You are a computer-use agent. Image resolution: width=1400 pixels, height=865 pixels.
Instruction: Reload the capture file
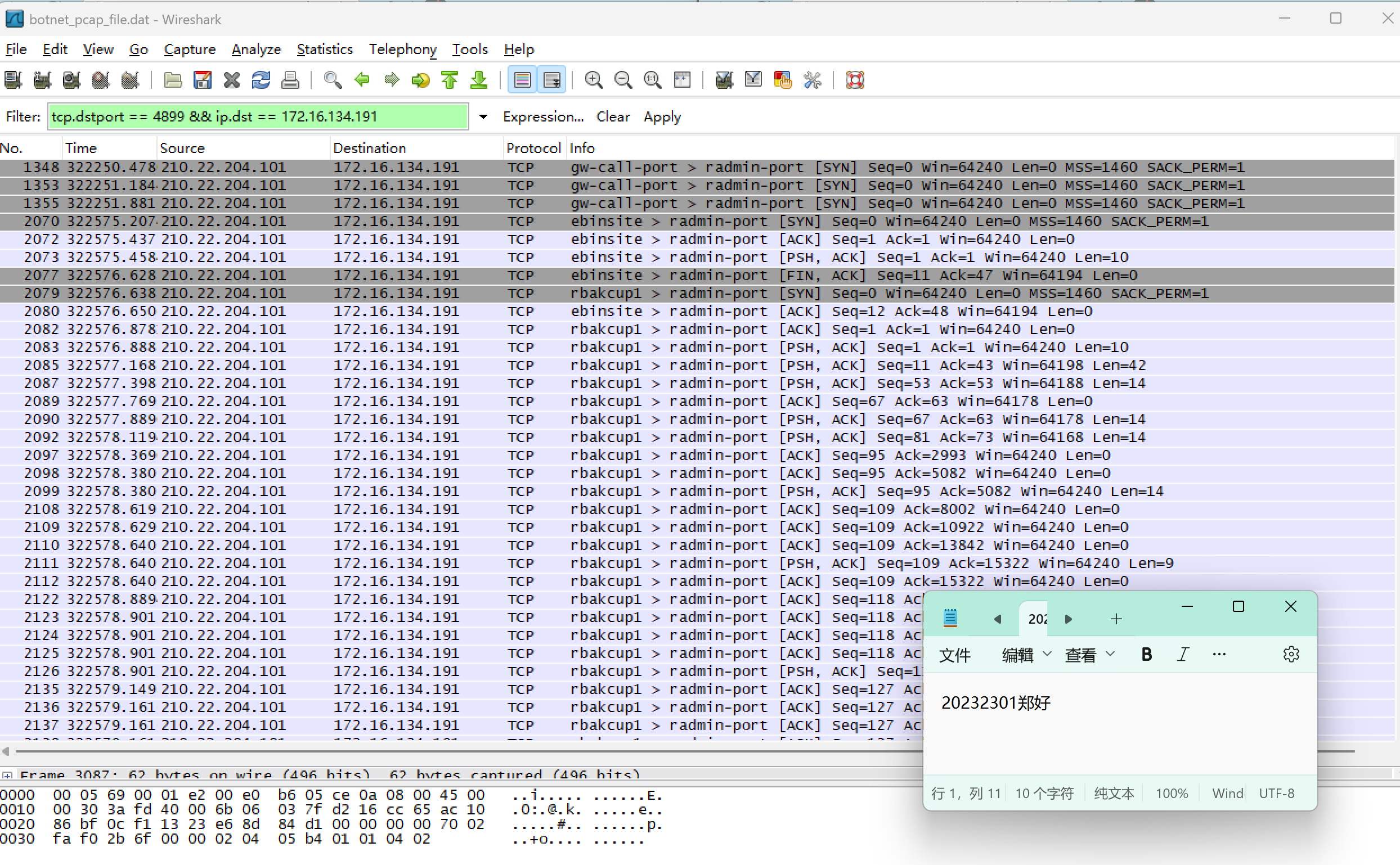coord(261,80)
